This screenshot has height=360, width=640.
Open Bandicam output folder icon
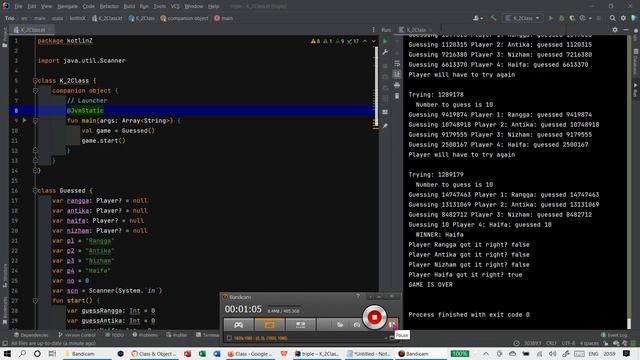340,325
